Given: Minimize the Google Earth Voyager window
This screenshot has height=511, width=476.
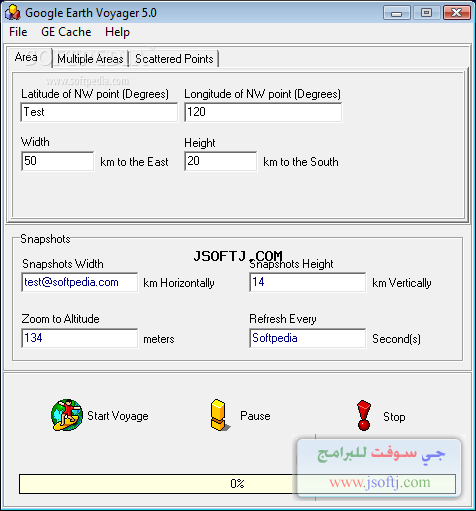Looking at the screenshot, I should coord(397,13).
